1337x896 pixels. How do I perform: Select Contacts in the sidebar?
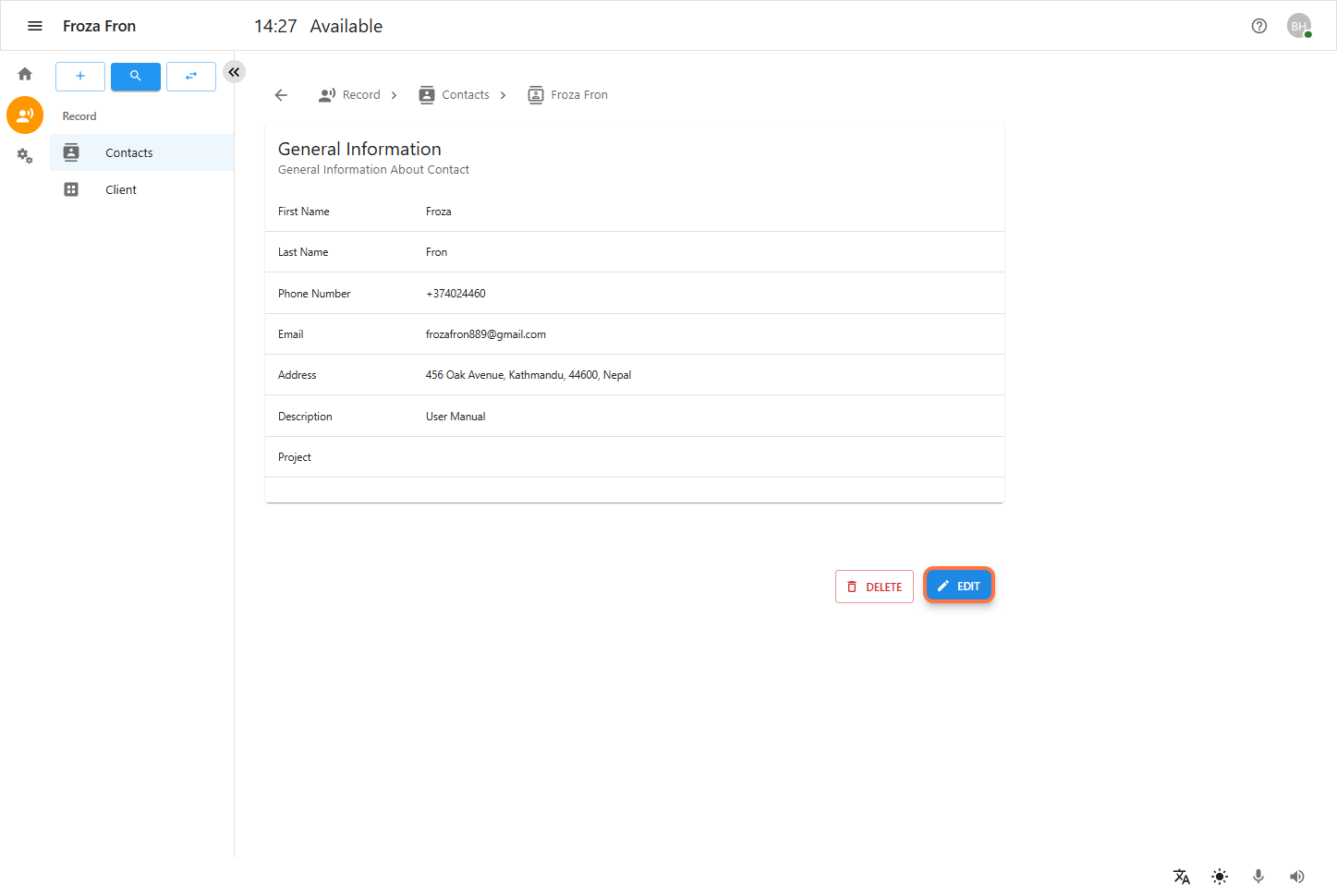click(x=128, y=153)
